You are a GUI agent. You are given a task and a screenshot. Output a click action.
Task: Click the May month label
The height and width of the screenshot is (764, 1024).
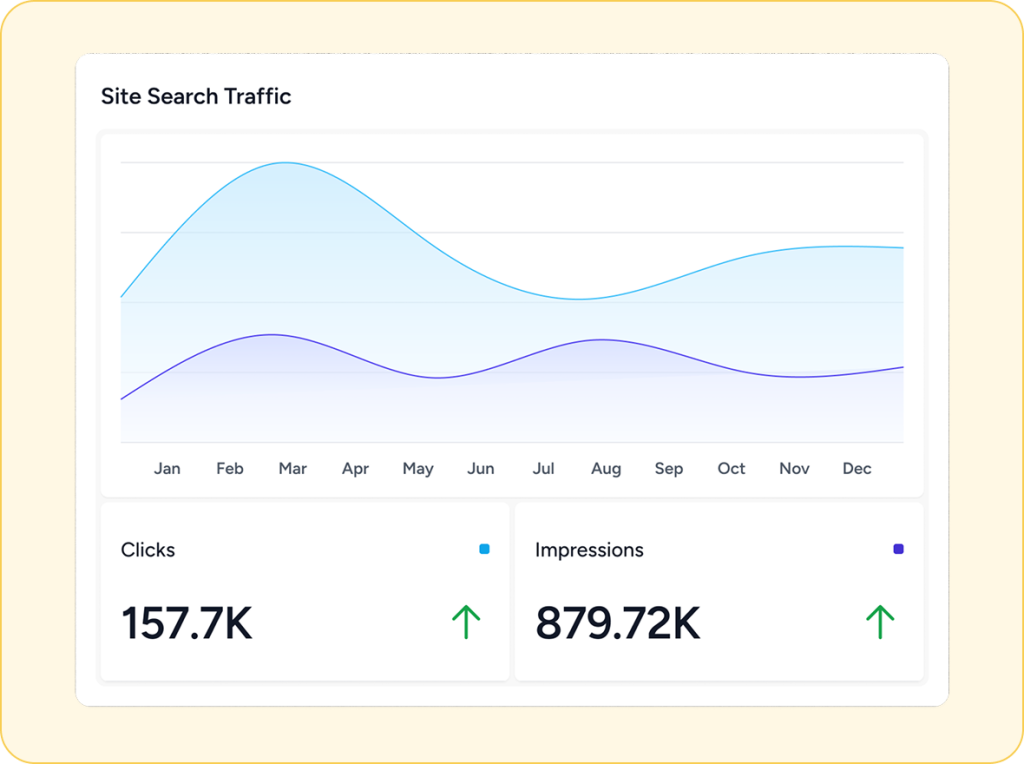pos(418,468)
